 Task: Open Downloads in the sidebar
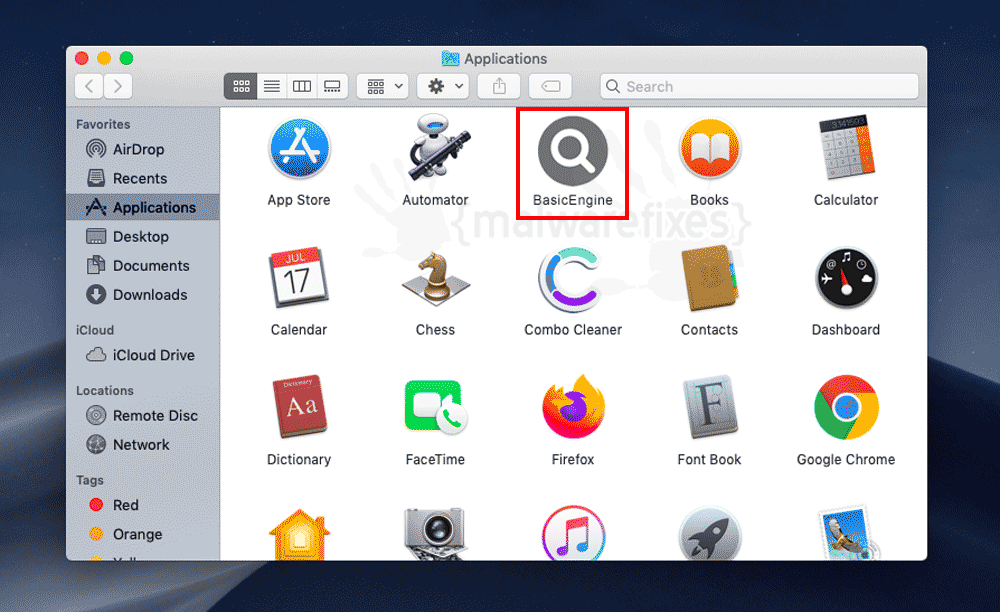click(x=143, y=295)
